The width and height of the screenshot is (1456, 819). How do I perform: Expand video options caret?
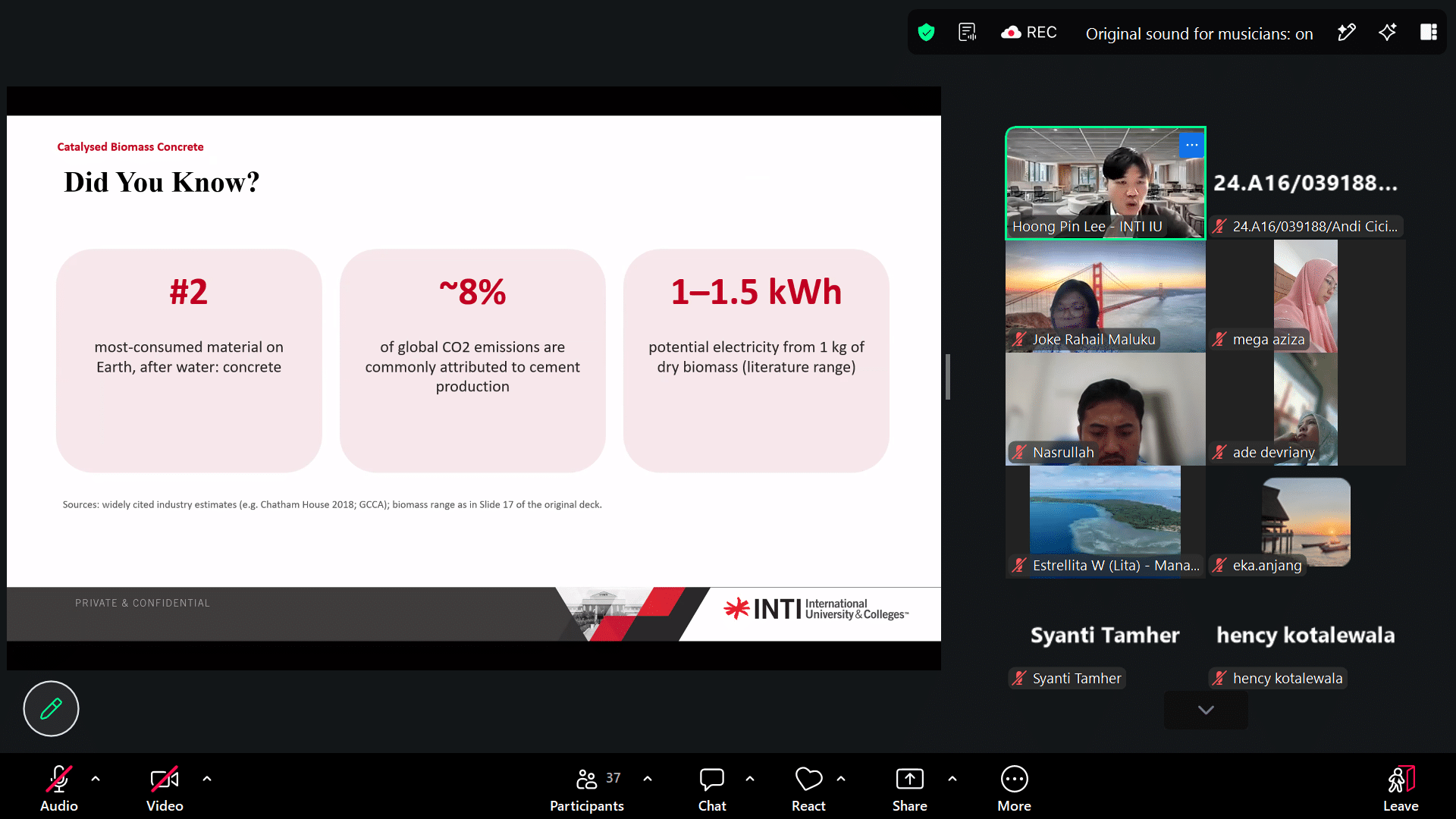pyautogui.click(x=207, y=779)
